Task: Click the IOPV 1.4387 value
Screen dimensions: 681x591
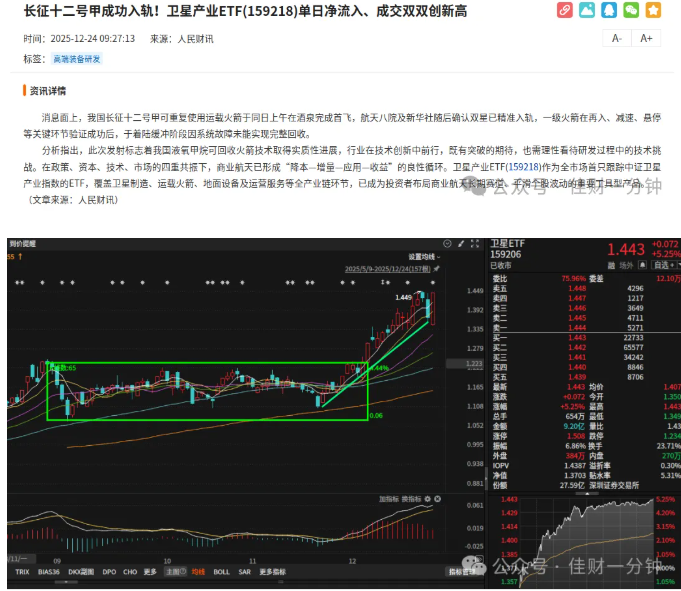Action: point(575,466)
